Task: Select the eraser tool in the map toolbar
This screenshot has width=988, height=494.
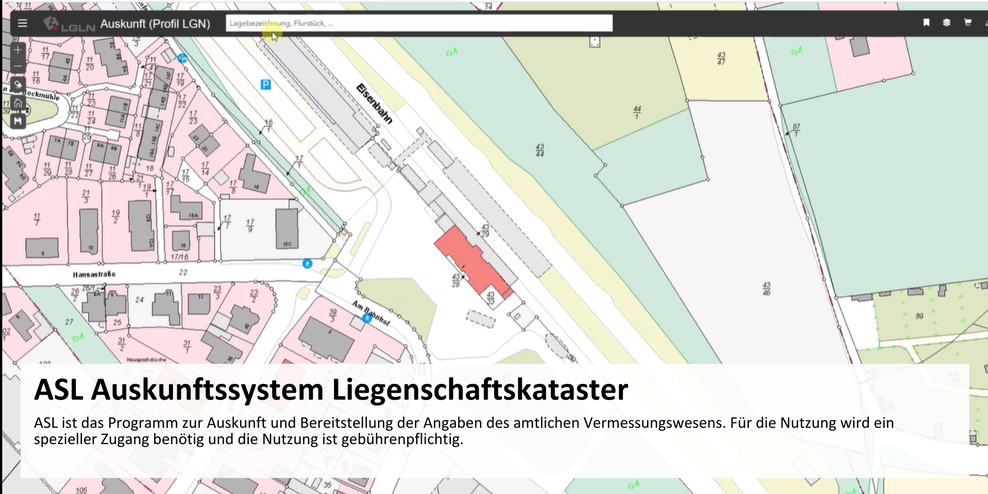Action: [18, 84]
